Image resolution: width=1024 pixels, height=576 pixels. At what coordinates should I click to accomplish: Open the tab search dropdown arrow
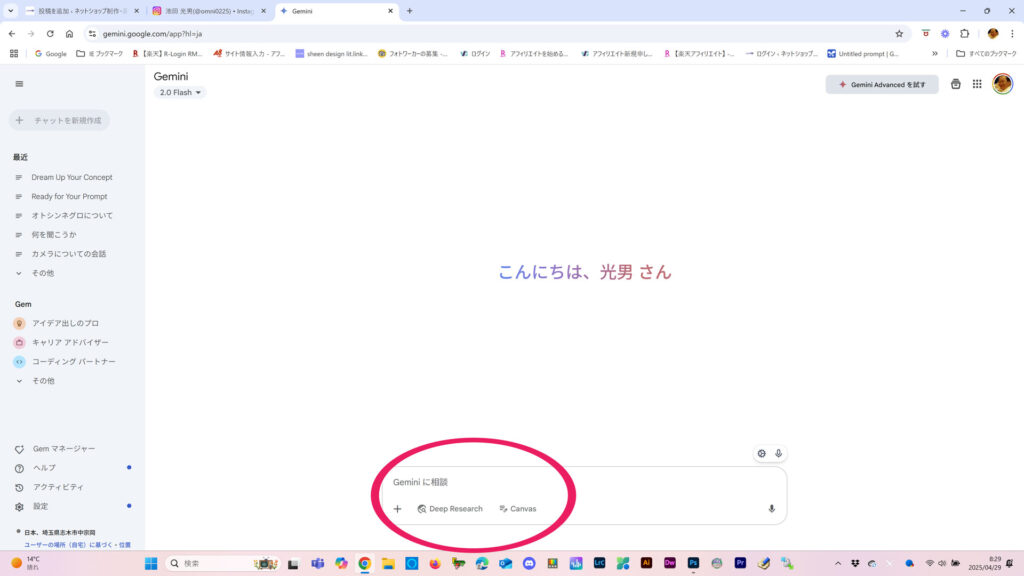click(10, 11)
